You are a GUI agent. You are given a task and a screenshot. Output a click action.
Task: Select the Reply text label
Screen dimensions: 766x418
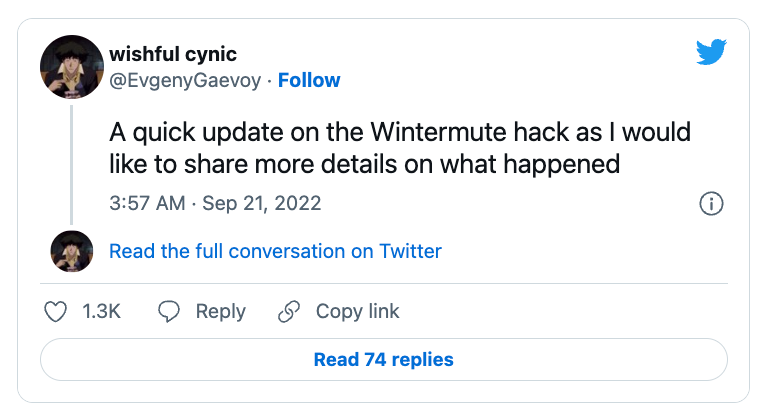pos(220,312)
